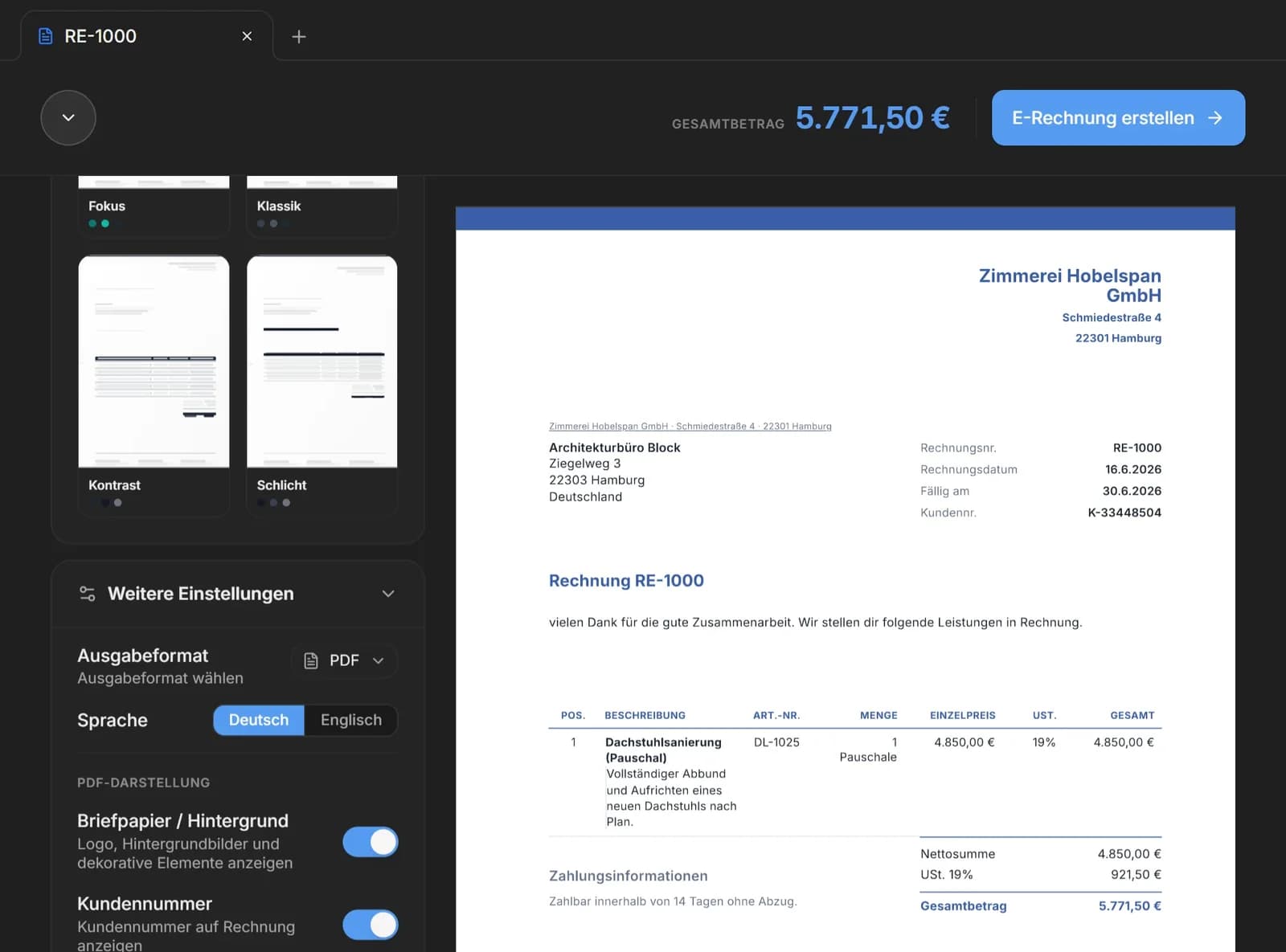Viewport: 1286px width, 952px height.
Task: Click the intro sentence starting vielen Dank
Action: coord(815,623)
